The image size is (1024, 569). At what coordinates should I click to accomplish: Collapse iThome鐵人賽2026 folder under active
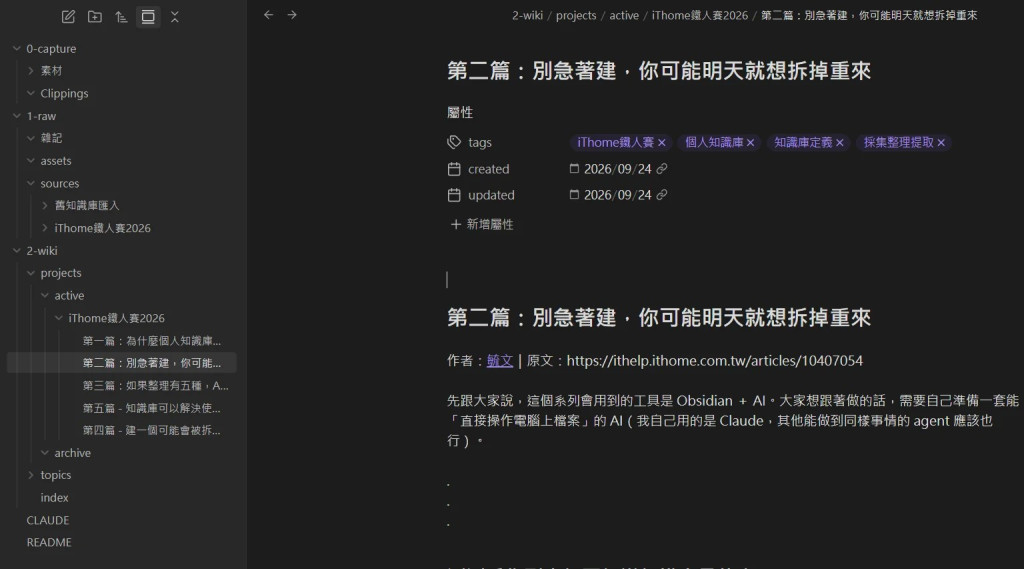(59, 318)
